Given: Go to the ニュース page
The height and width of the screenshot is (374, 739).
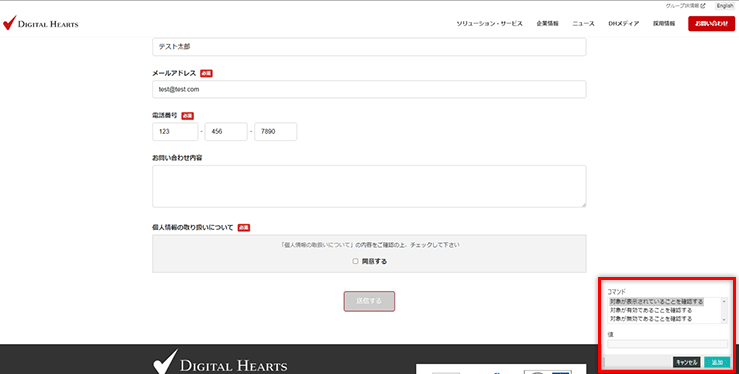Looking at the screenshot, I should pos(583,24).
